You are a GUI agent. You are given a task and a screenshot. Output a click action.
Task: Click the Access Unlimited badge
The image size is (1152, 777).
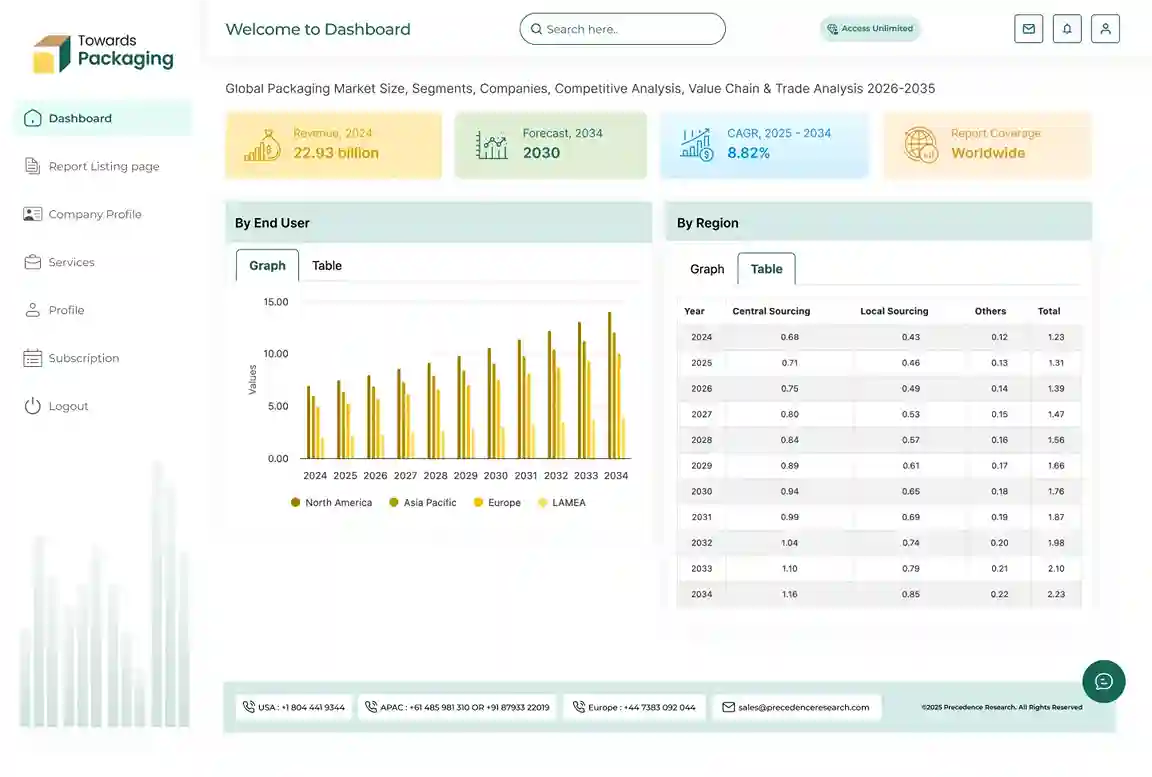(x=869, y=29)
